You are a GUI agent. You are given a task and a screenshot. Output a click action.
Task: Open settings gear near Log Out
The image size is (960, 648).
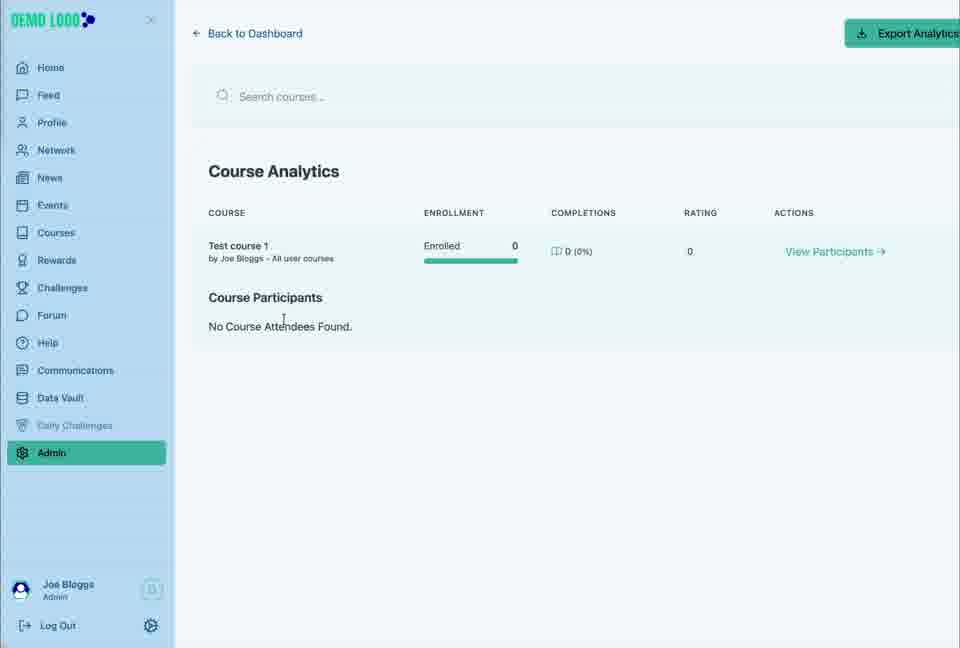tap(151, 625)
